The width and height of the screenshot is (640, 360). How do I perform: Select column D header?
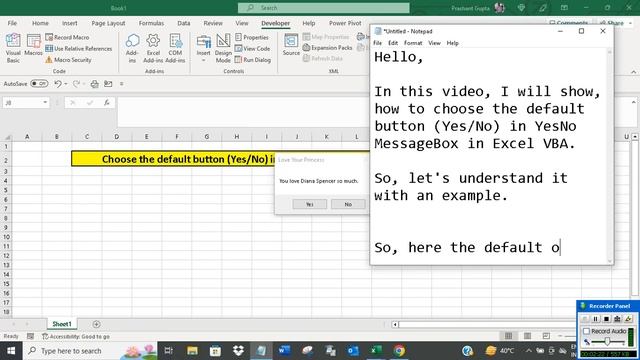116,137
